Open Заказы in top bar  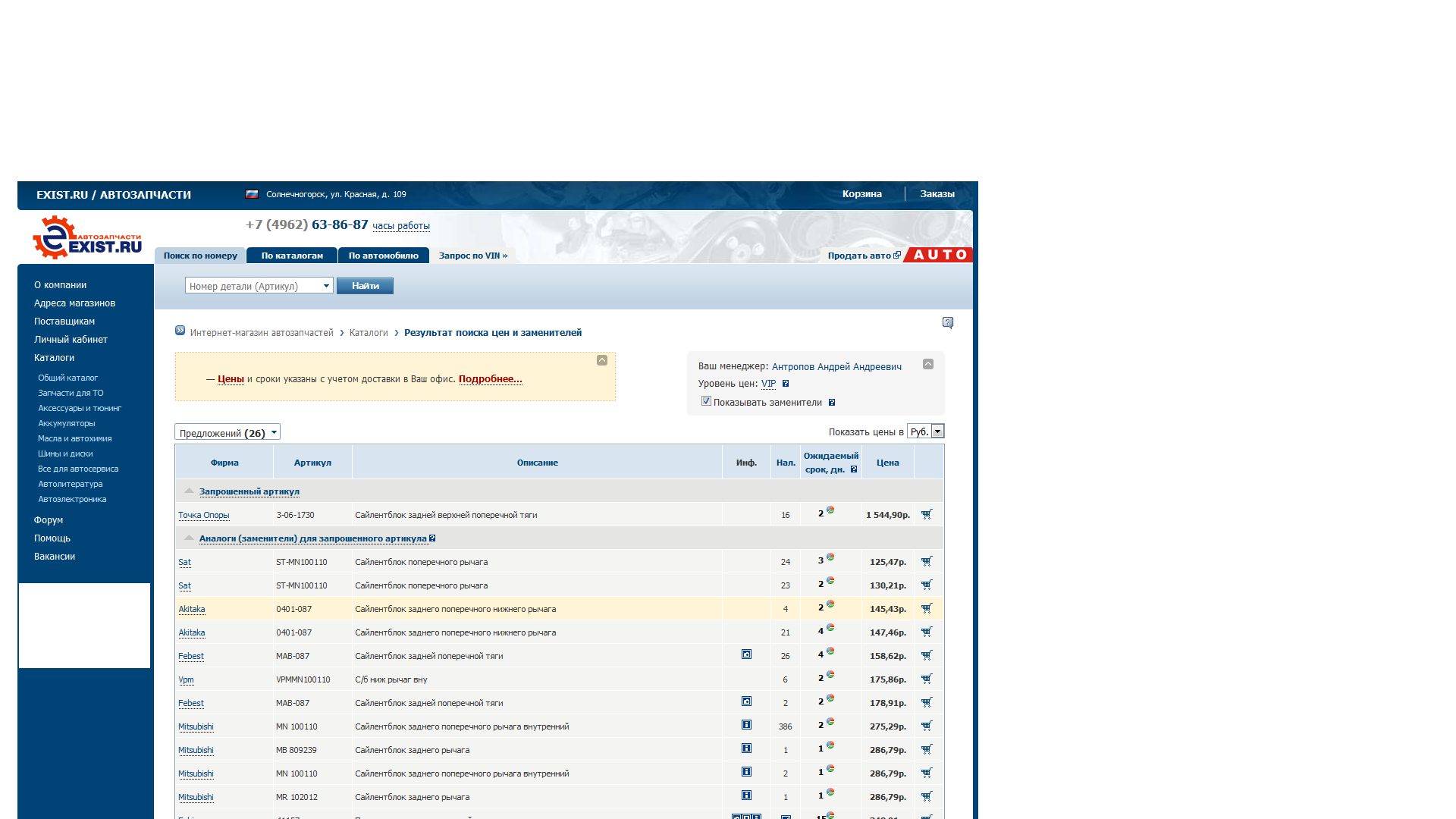pos(937,194)
